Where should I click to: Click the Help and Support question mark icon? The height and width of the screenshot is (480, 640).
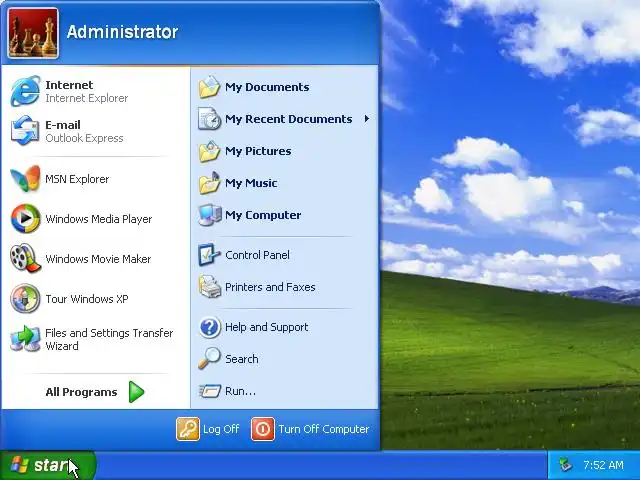(210, 327)
